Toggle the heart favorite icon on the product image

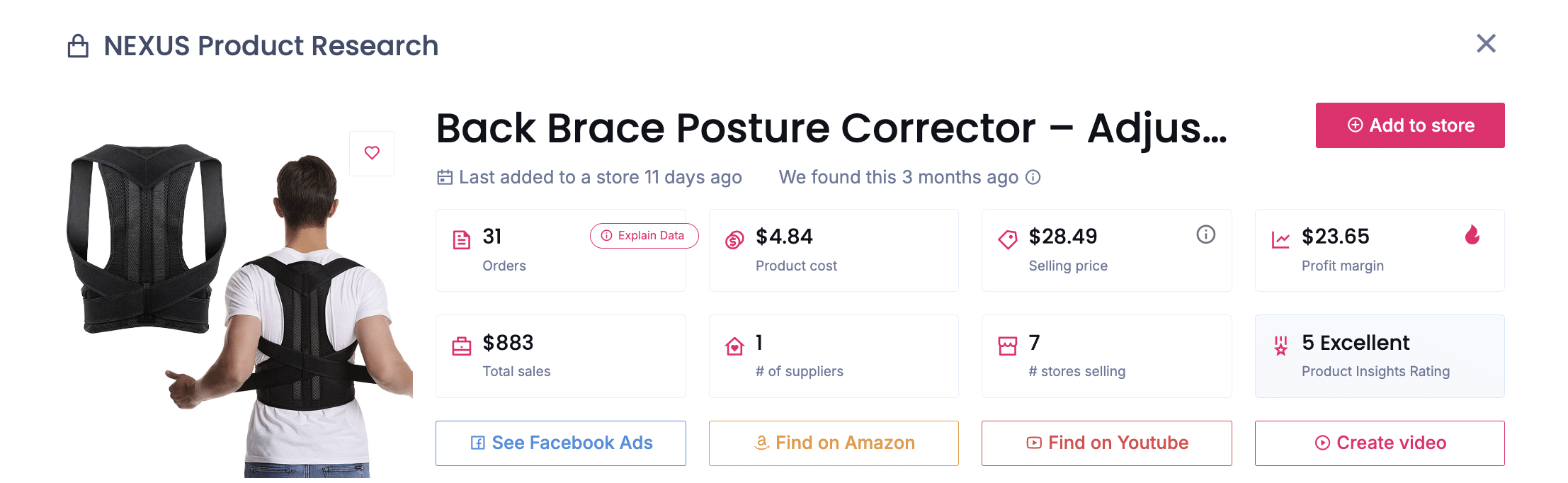(x=372, y=153)
